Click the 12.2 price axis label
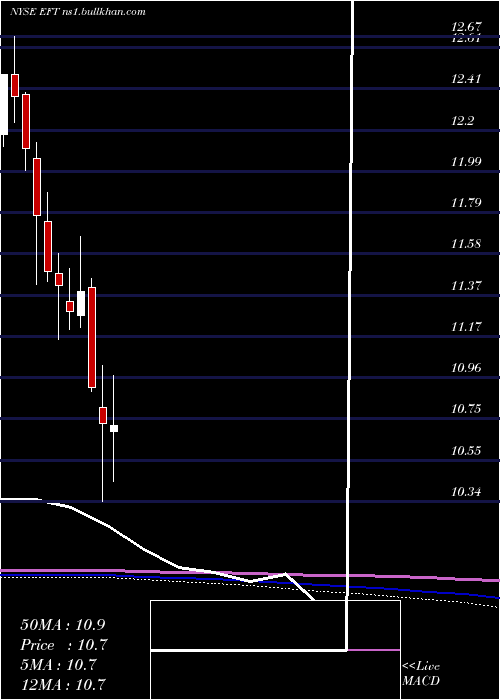 (x=463, y=121)
